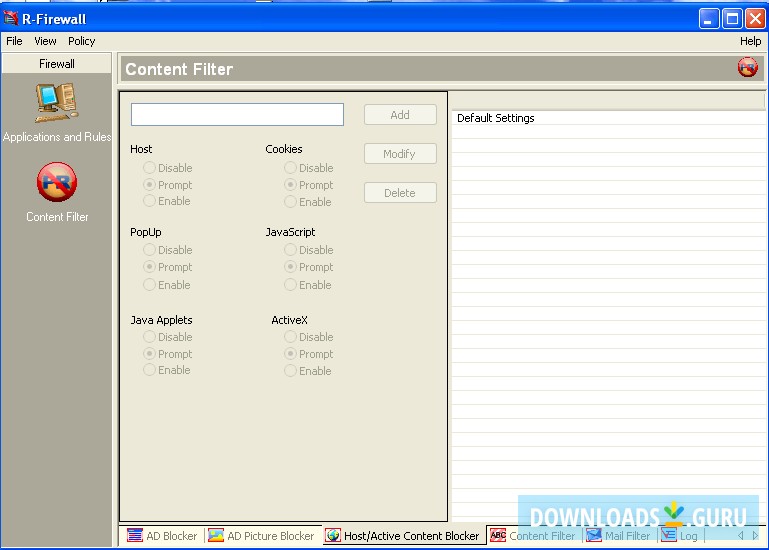Select JavaScript Enable radio button
Screen dimensions: 769x550
point(290,285)
